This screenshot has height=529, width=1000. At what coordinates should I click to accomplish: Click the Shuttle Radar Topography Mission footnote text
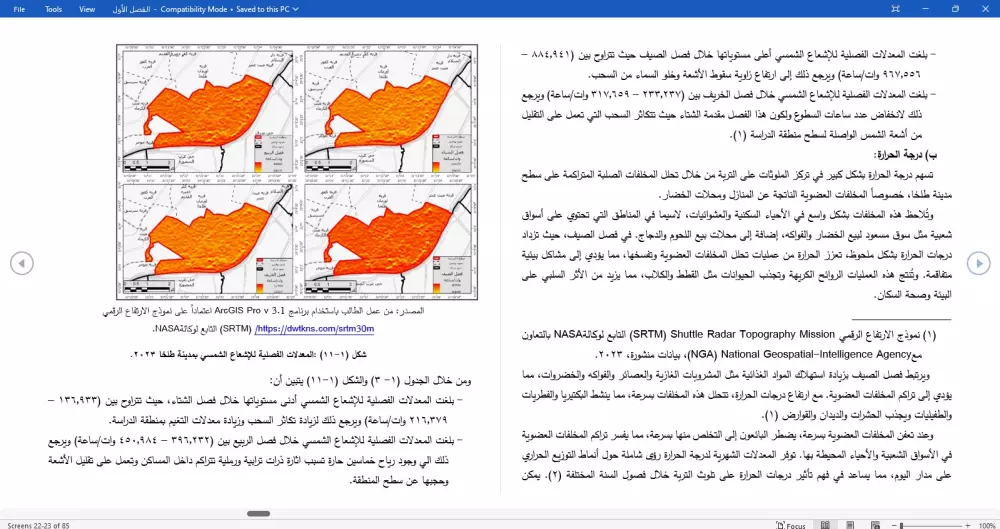[752, 334]
